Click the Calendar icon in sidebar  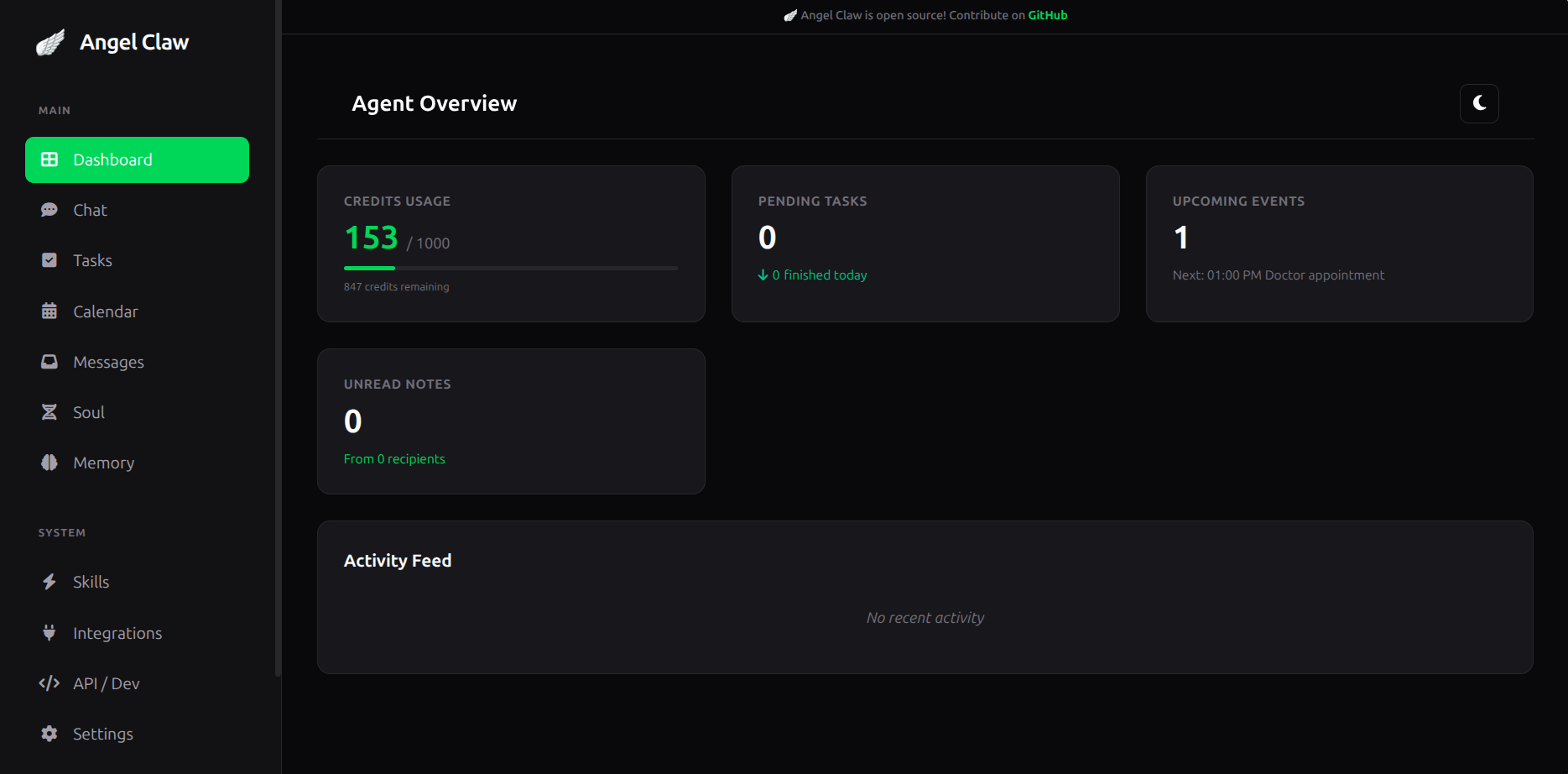49,311
